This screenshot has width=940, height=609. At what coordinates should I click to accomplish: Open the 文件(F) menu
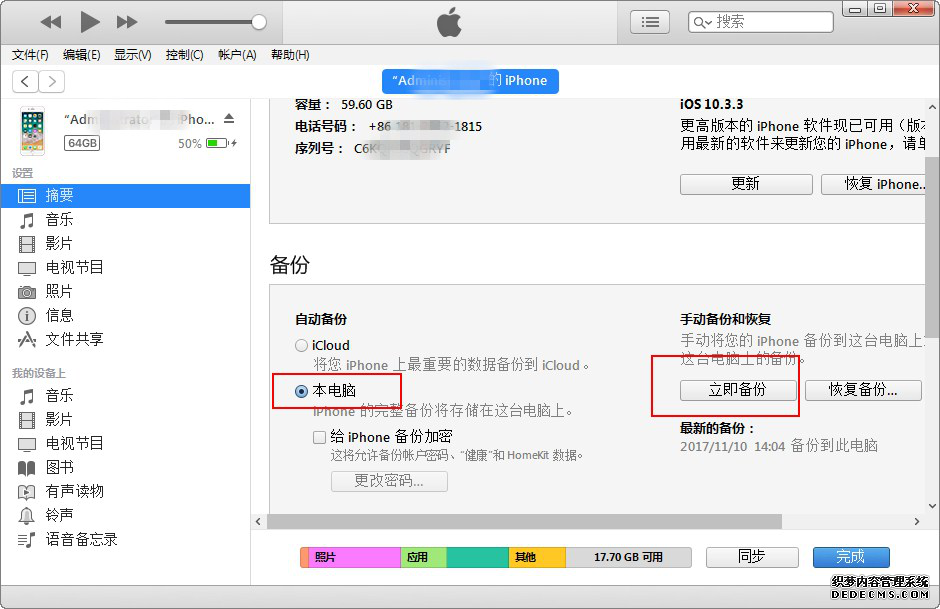coord(30,55)
